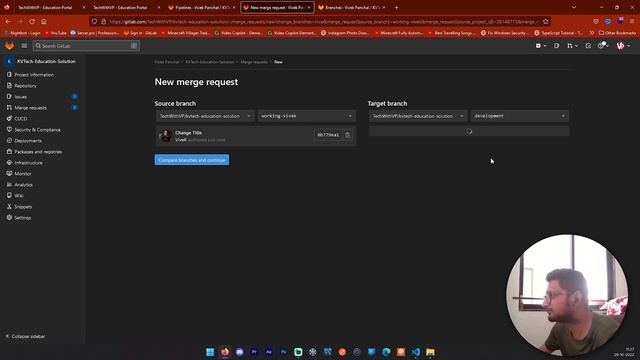Viewport: 640px width, 360px height.
Task: Click Compare branches and continue button
Action: click(192, 160)
